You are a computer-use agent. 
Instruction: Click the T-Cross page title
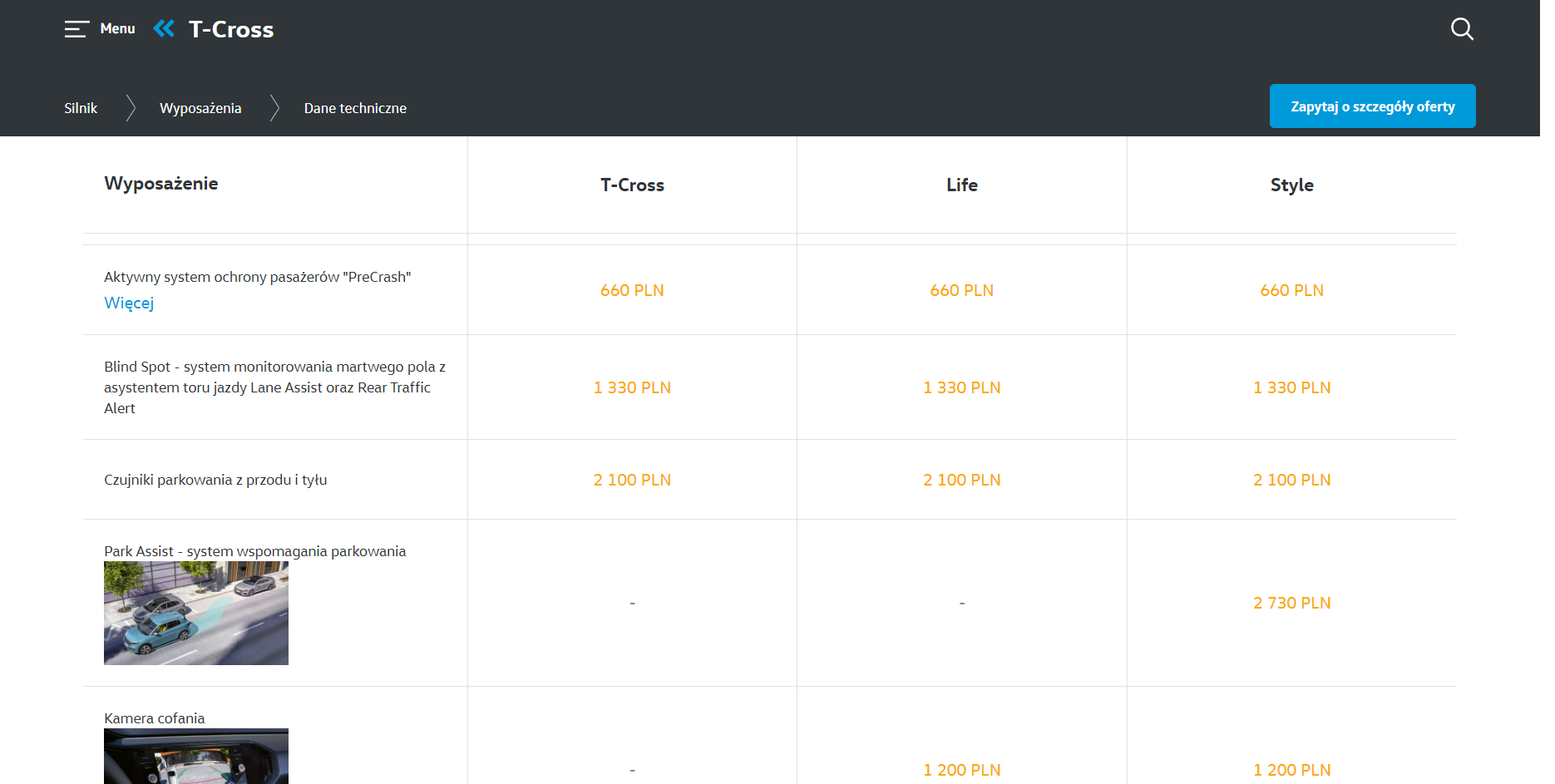pyautogui.click(x=231, y=30)
